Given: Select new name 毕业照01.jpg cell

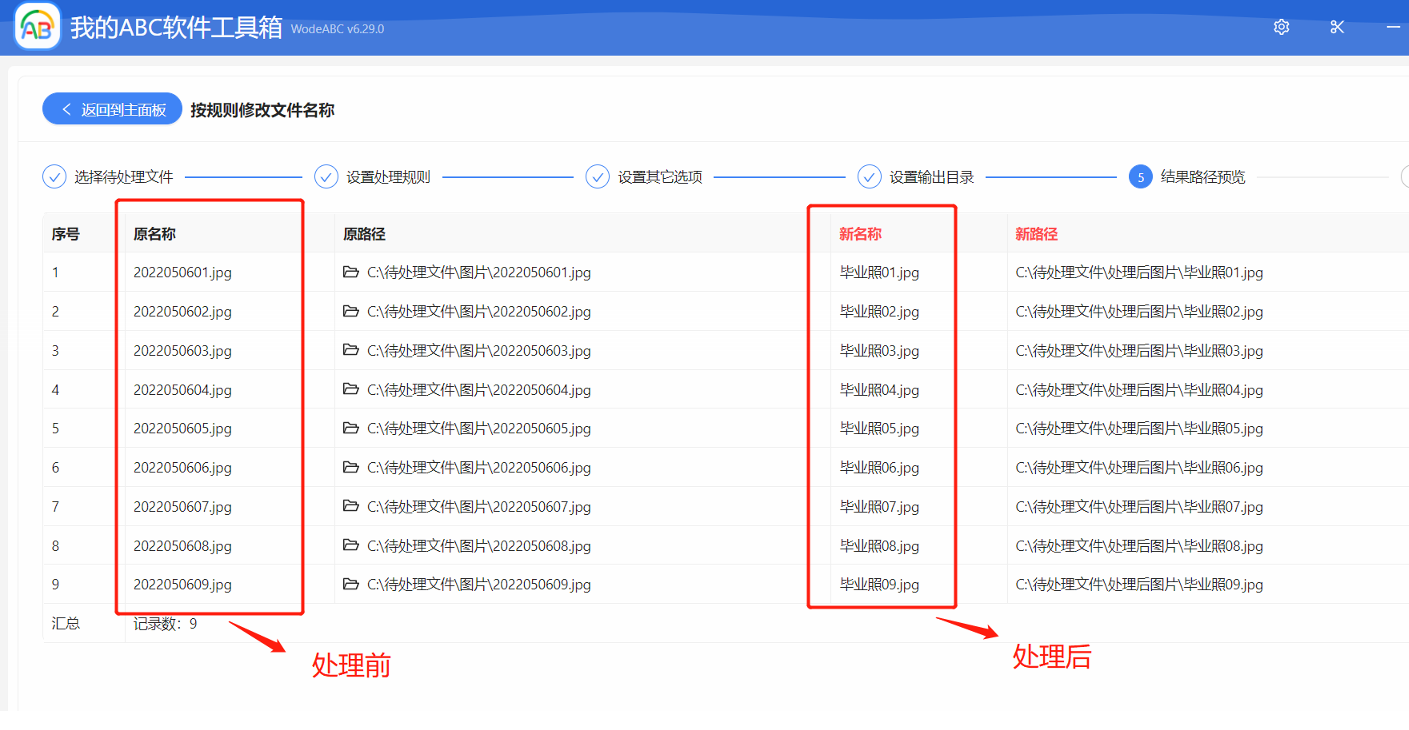Looking at the screenshot, I should pos(879,272).
